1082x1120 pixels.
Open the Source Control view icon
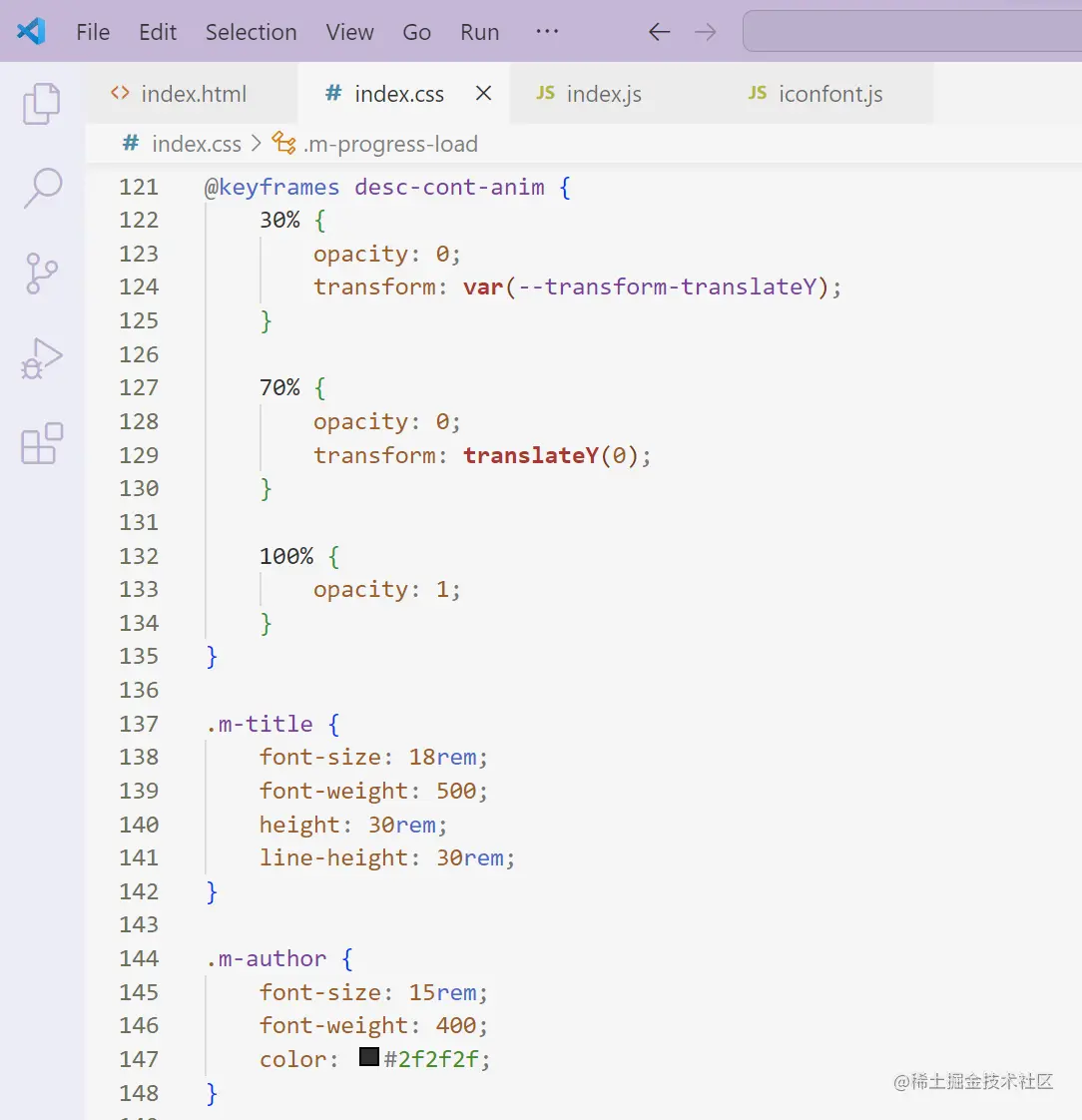[41, 273]
